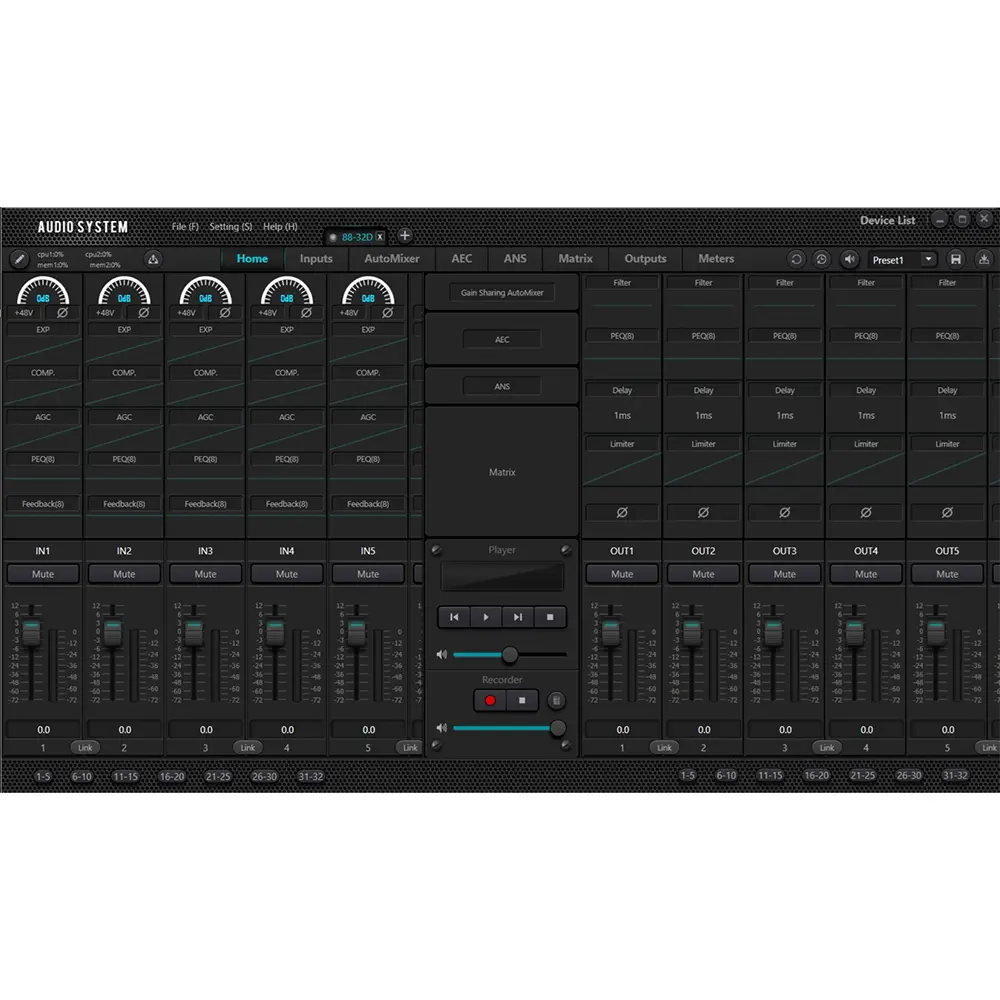The height and width of the screenshot is (1000, 1000).
Task: Click the IN4 gain knob dial
Action: click(287, 291)
